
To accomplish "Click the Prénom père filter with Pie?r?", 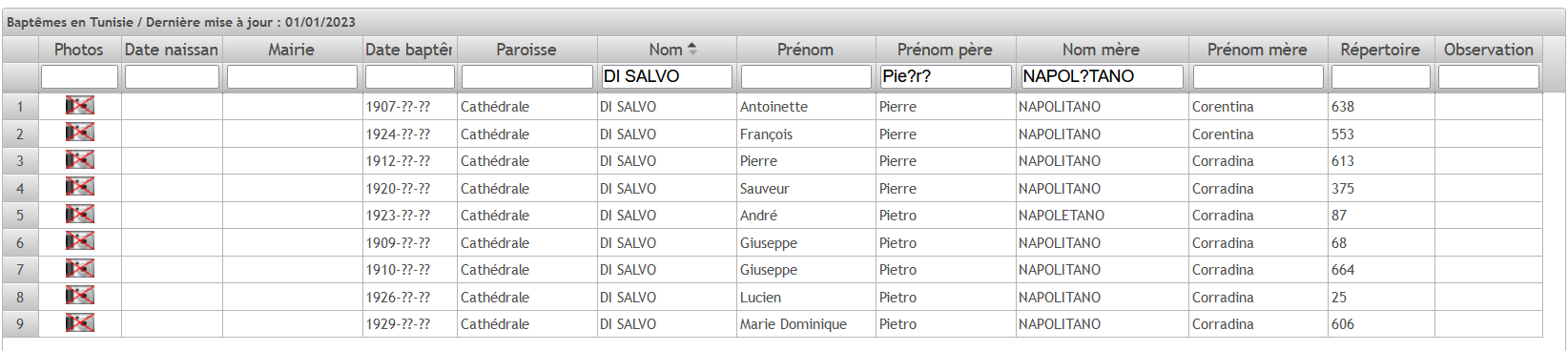I will tap(945, 76).
